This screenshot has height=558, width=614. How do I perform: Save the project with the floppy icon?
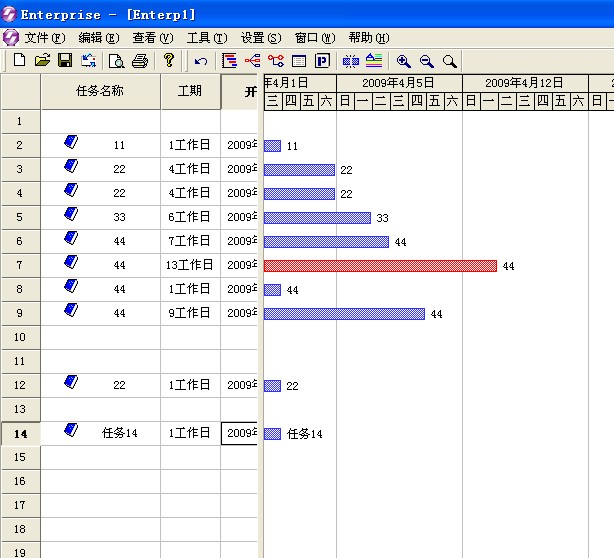click(x=65, y=61)
